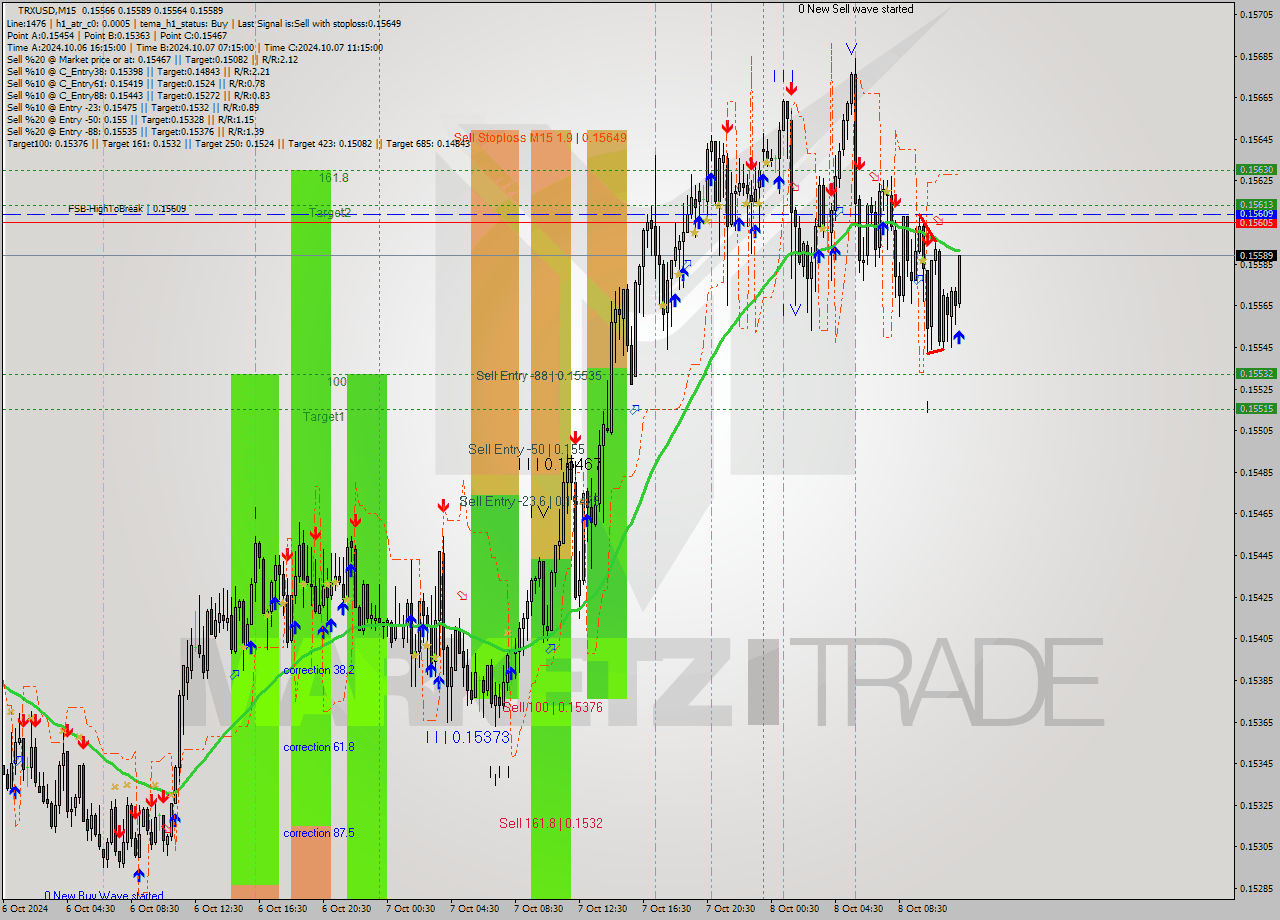Screen dimensions: 1280x920
Task: Select the 'Sell Entry -88 | 0.15535' label
Action: pos(539,376)
